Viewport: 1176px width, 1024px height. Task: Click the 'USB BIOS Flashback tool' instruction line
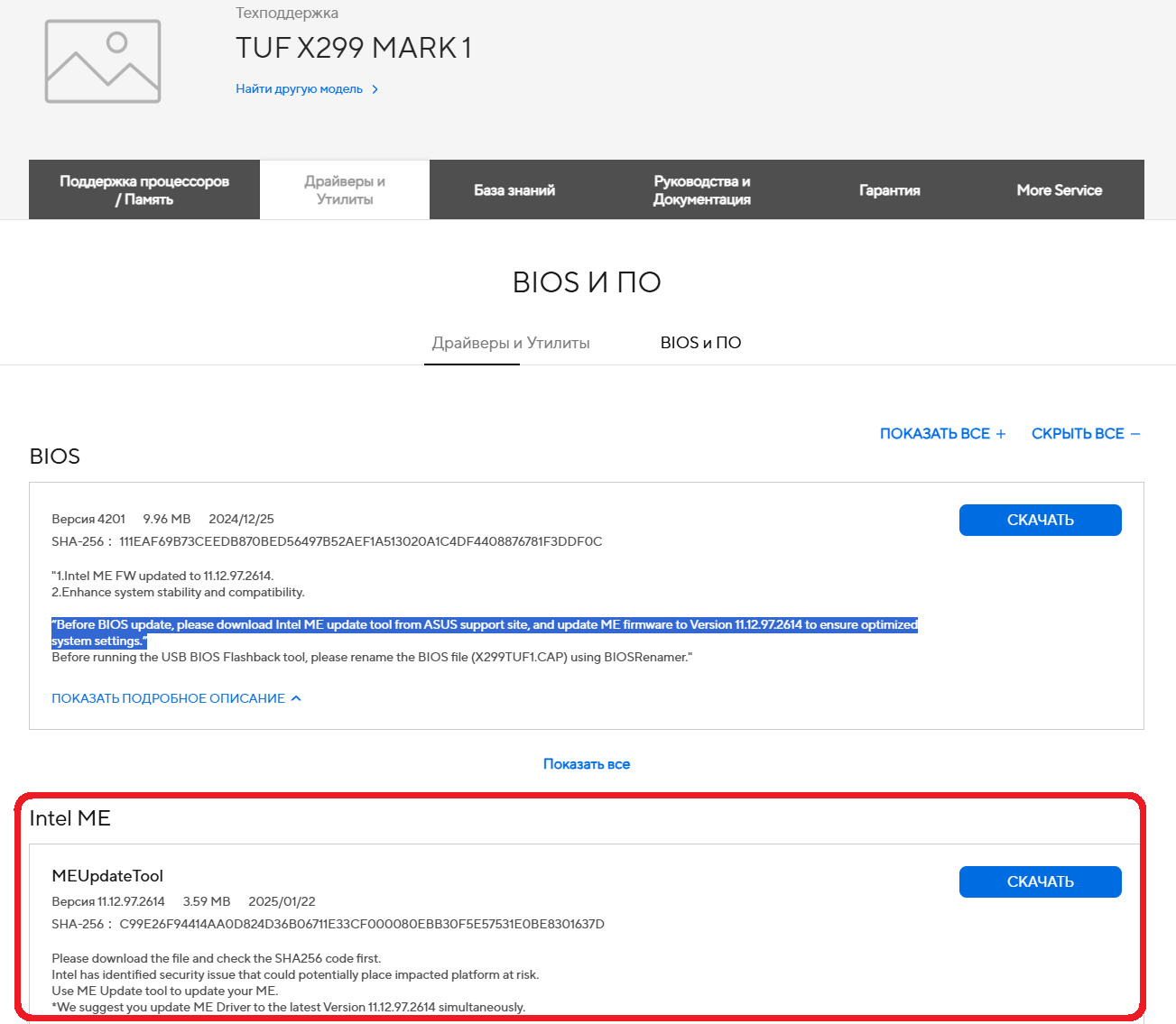point(372,657)
